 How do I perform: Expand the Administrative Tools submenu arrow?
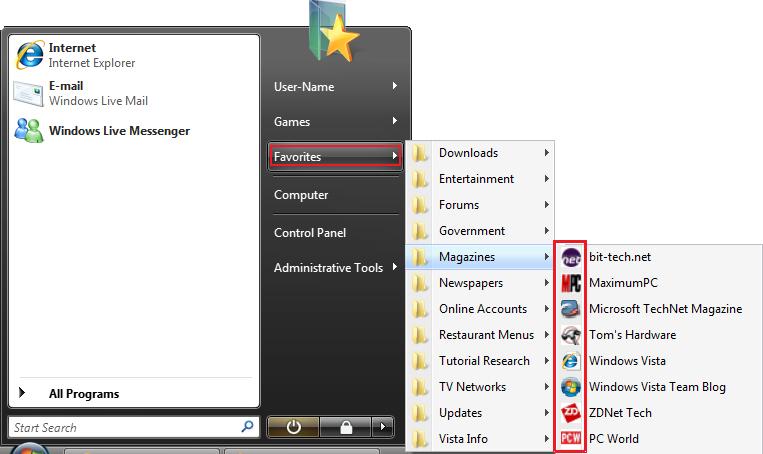(x=395, y=267)
